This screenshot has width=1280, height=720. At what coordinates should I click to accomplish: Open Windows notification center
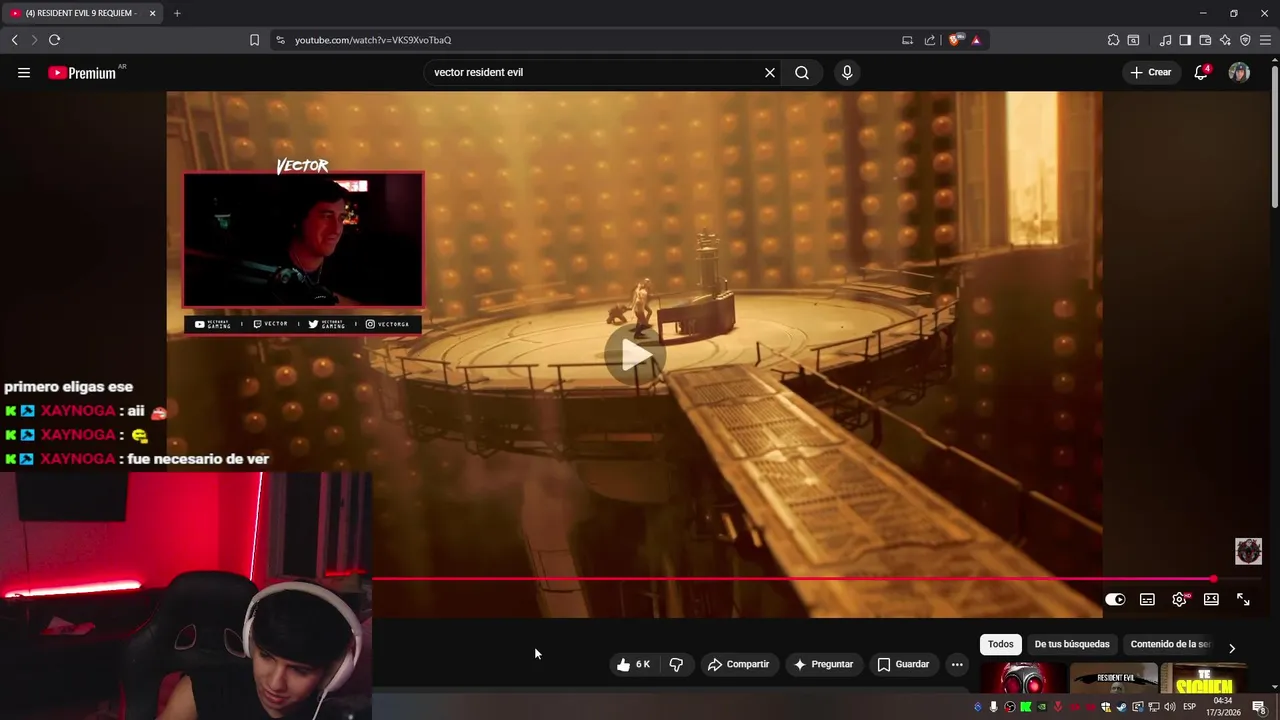tap(1259, 707)
